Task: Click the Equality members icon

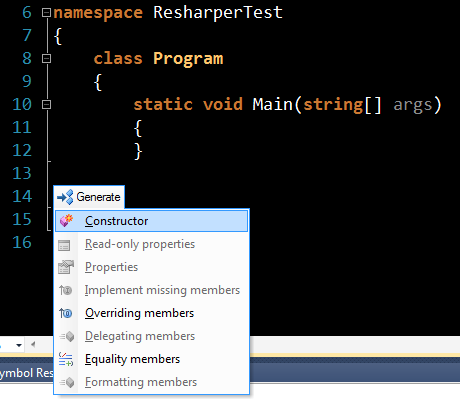Action: [x=66, y=359]
